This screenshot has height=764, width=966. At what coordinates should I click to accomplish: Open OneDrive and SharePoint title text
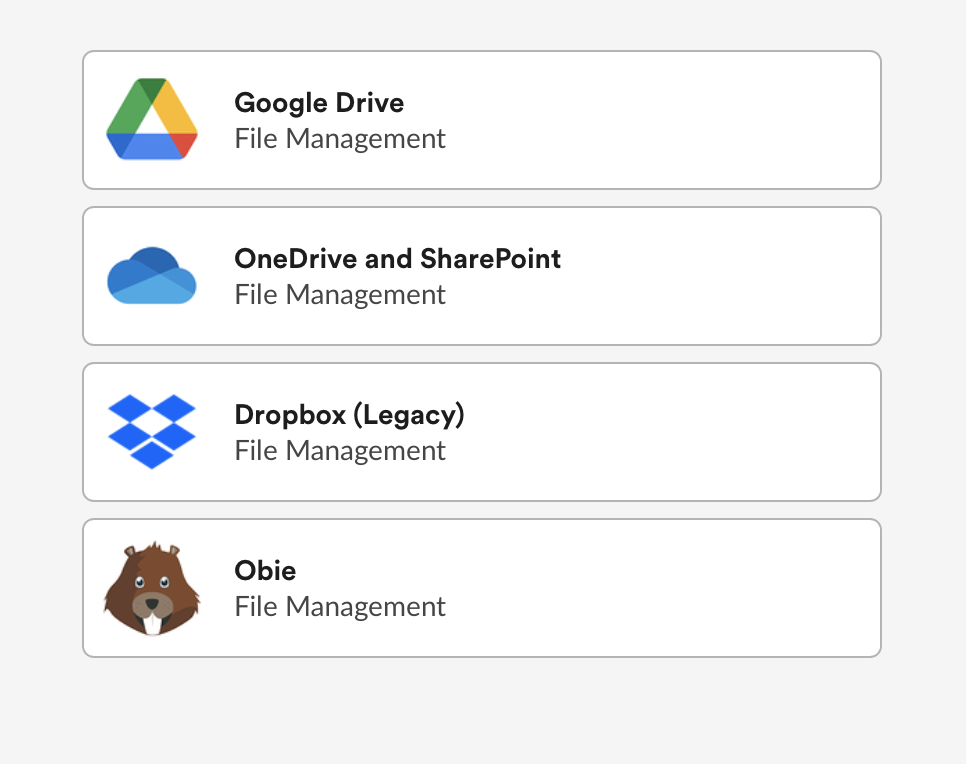[397, 258]
